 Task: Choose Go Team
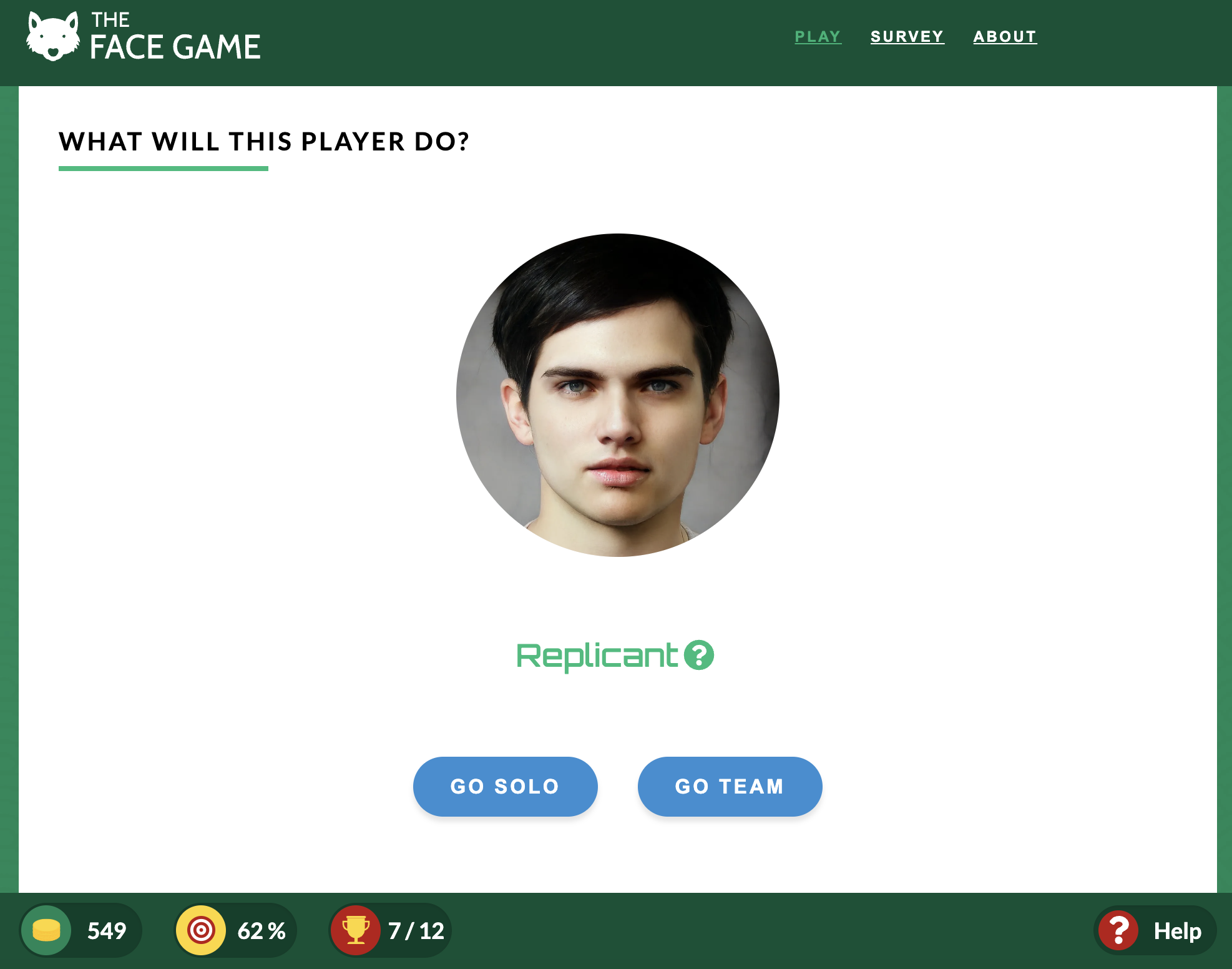(x=730, y=786)
